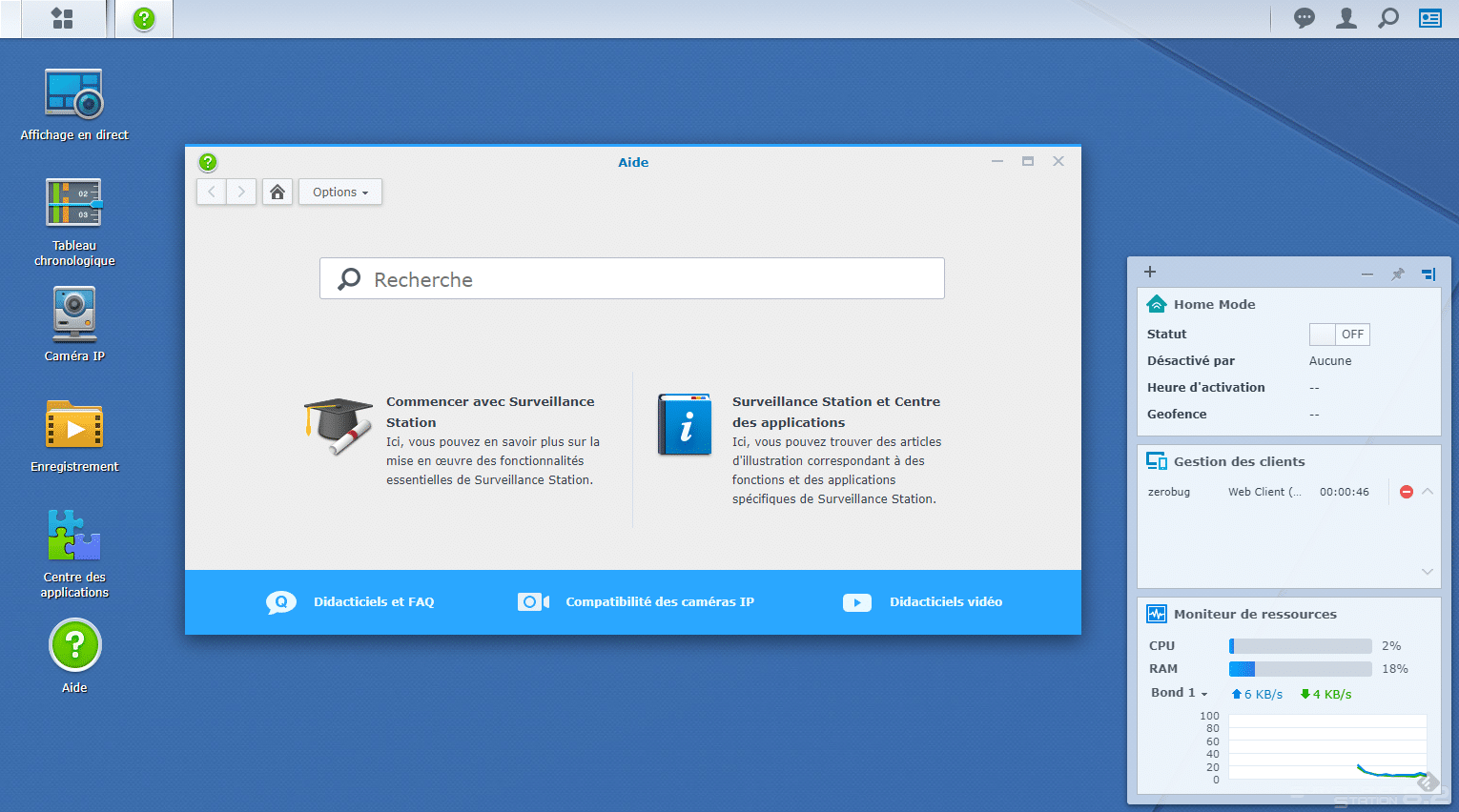Click the magnifier icon in Recherche field

pos(350,278)
